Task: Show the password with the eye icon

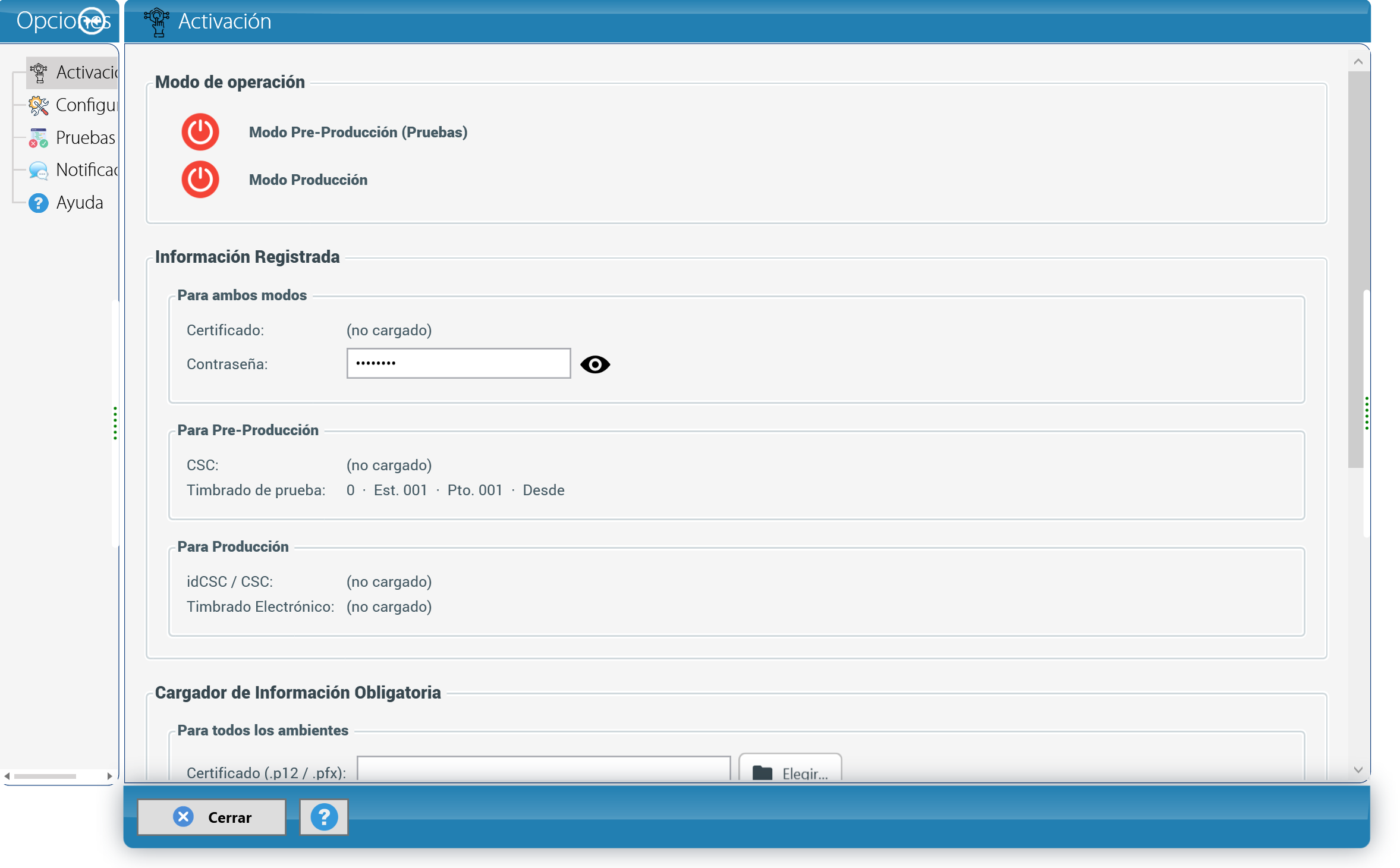Action: (595, 364)
